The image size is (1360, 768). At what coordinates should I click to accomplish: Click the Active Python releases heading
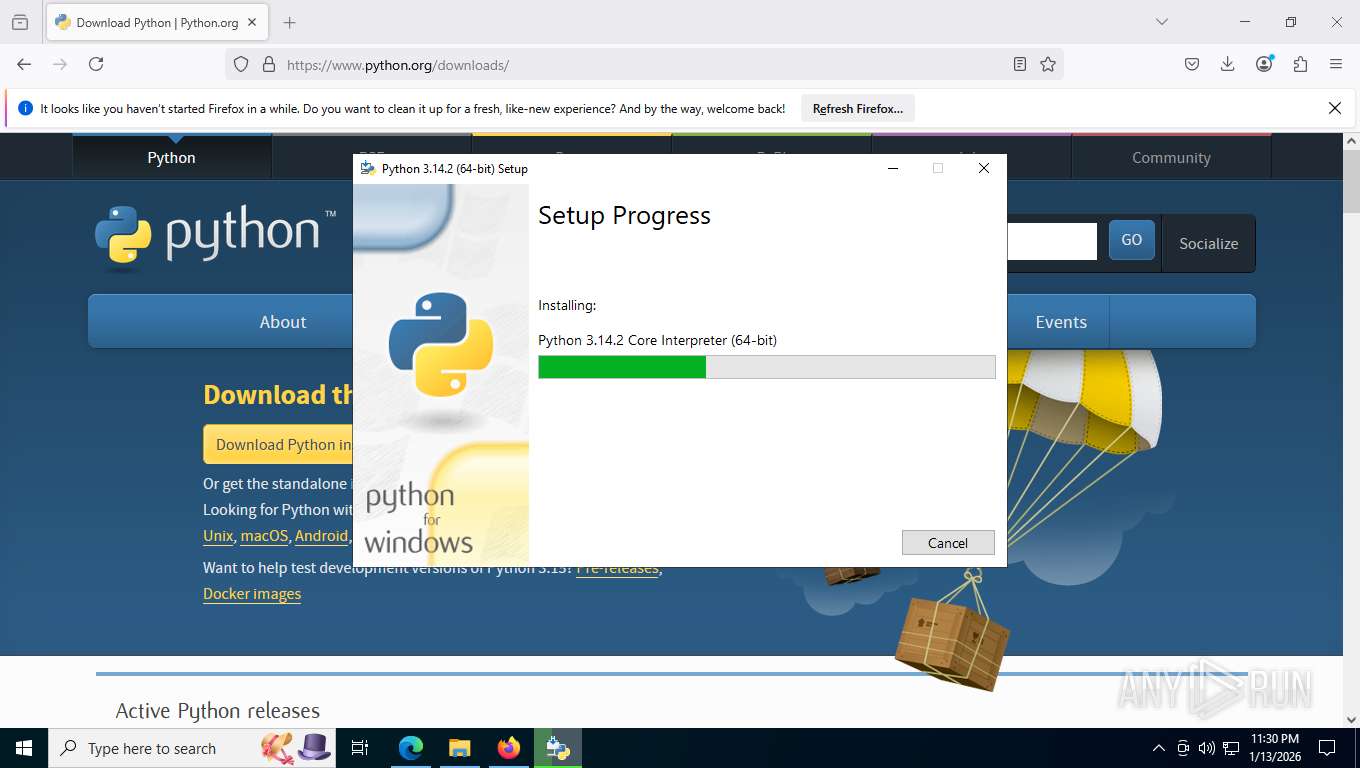(x=218, y=711)
